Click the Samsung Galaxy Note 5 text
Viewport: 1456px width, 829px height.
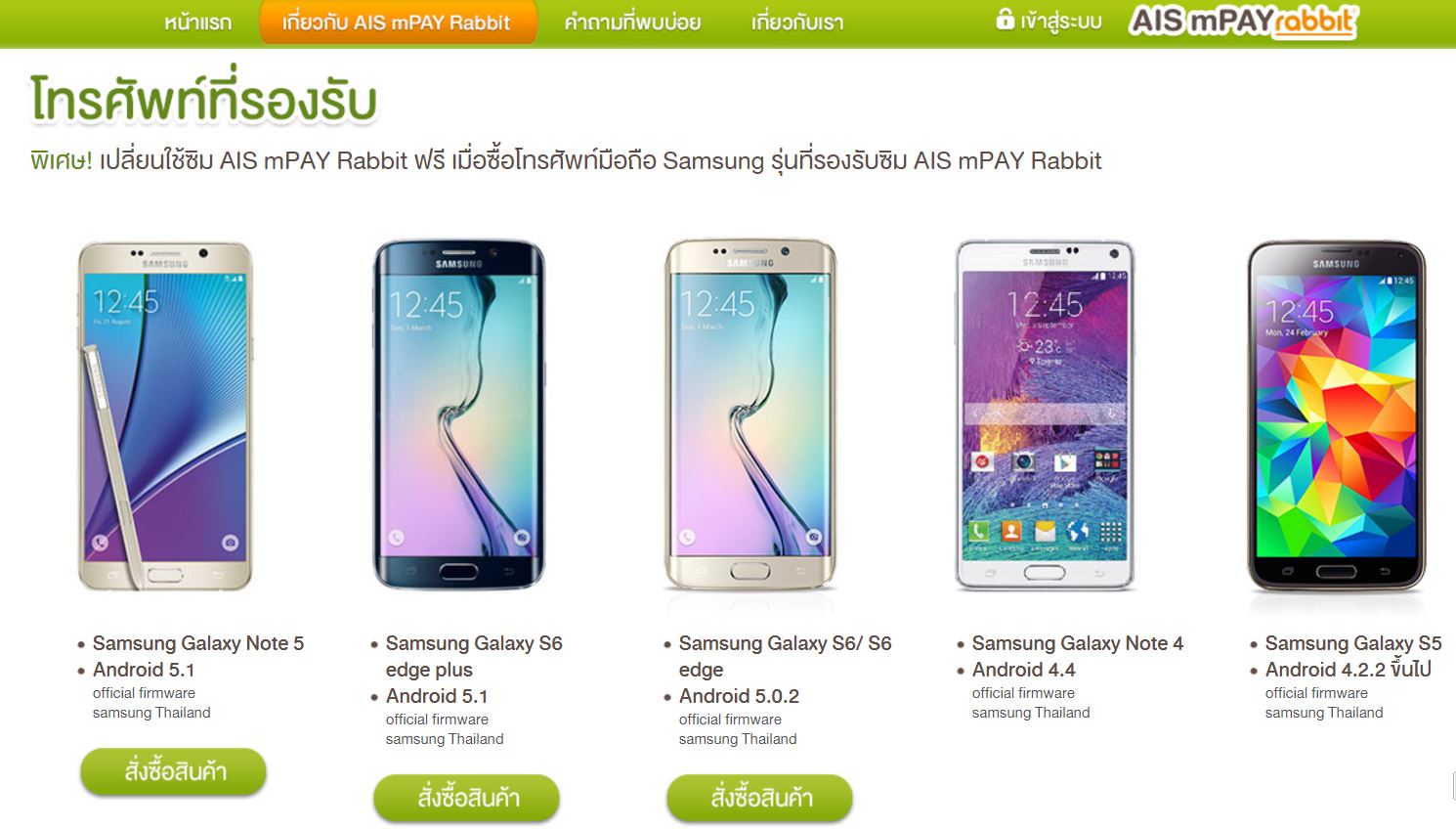click(198, 643)
